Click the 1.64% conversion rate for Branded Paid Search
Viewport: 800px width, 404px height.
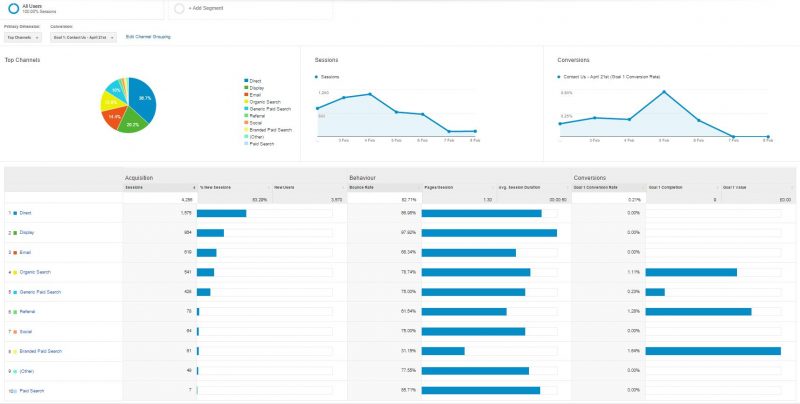634,351
